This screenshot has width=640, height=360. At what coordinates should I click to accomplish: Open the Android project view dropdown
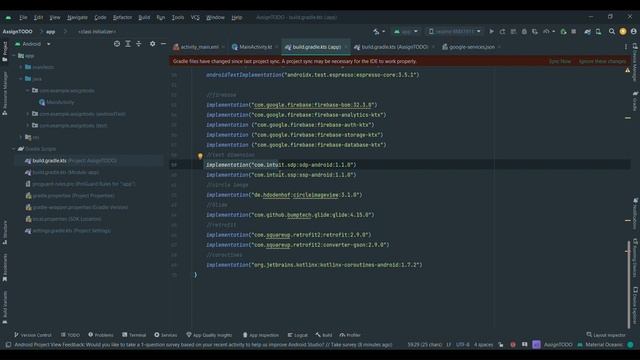(x=33, y=44)
